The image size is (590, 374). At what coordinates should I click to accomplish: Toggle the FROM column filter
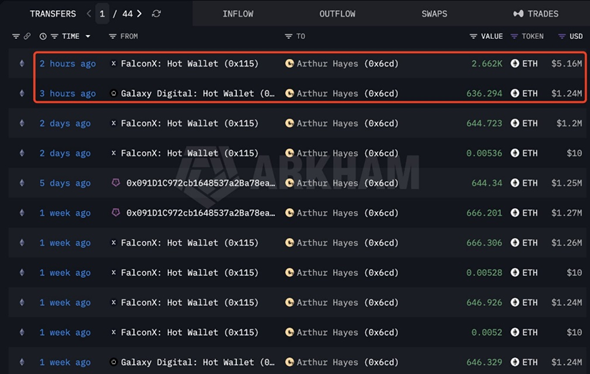[x=112, y=36]
